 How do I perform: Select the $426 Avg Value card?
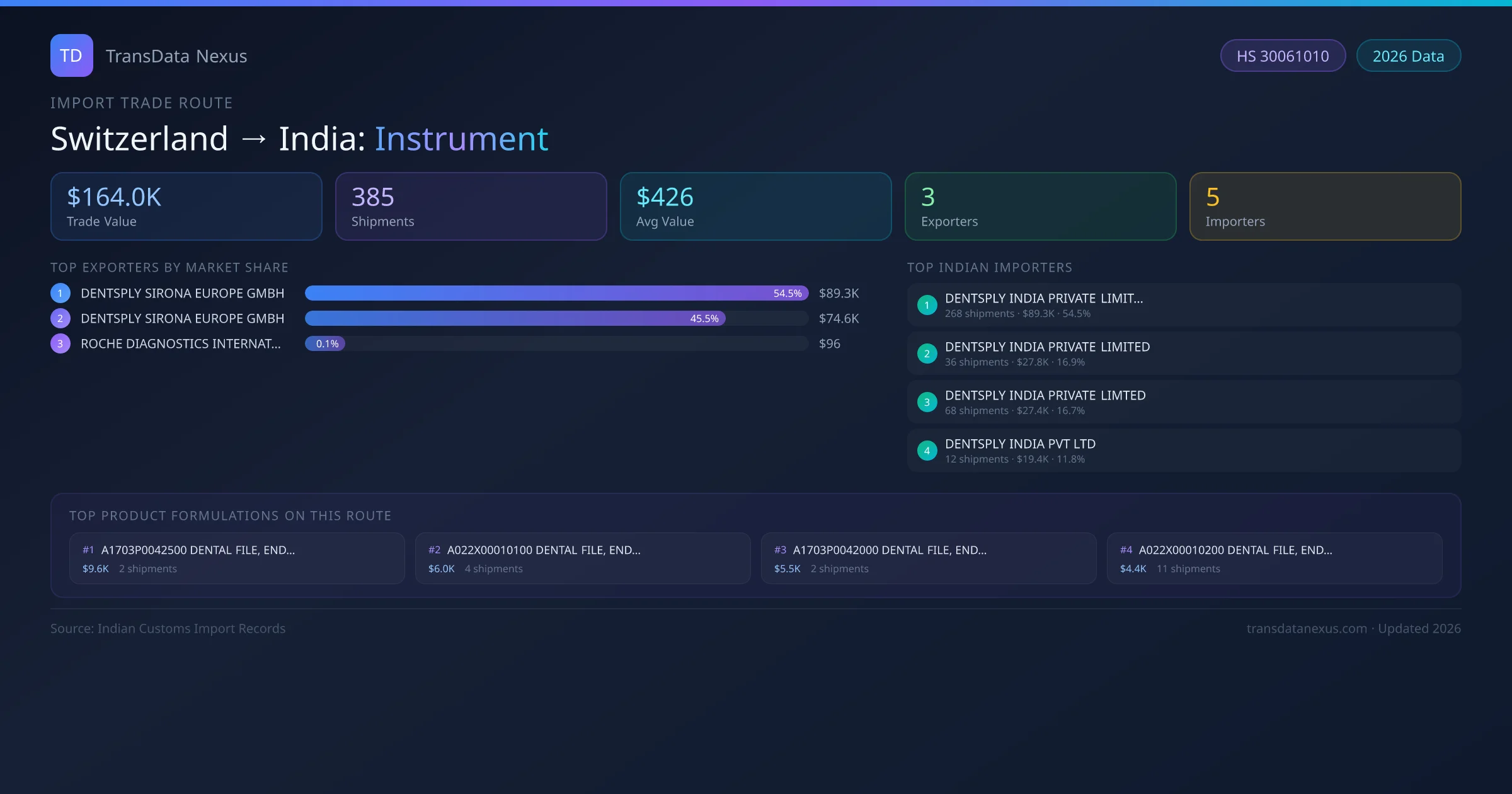click(x=755, y=206)
